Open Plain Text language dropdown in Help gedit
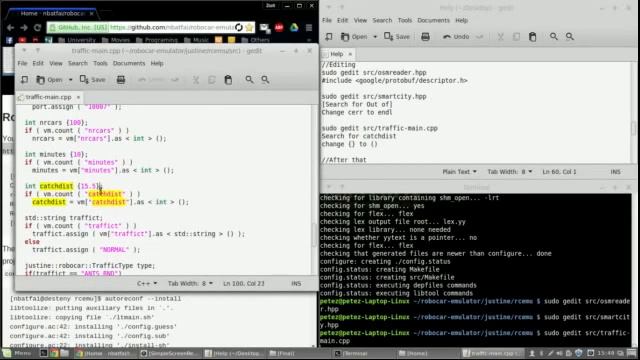This screenshot has height=360, width=640. click(x=460, y=172)
